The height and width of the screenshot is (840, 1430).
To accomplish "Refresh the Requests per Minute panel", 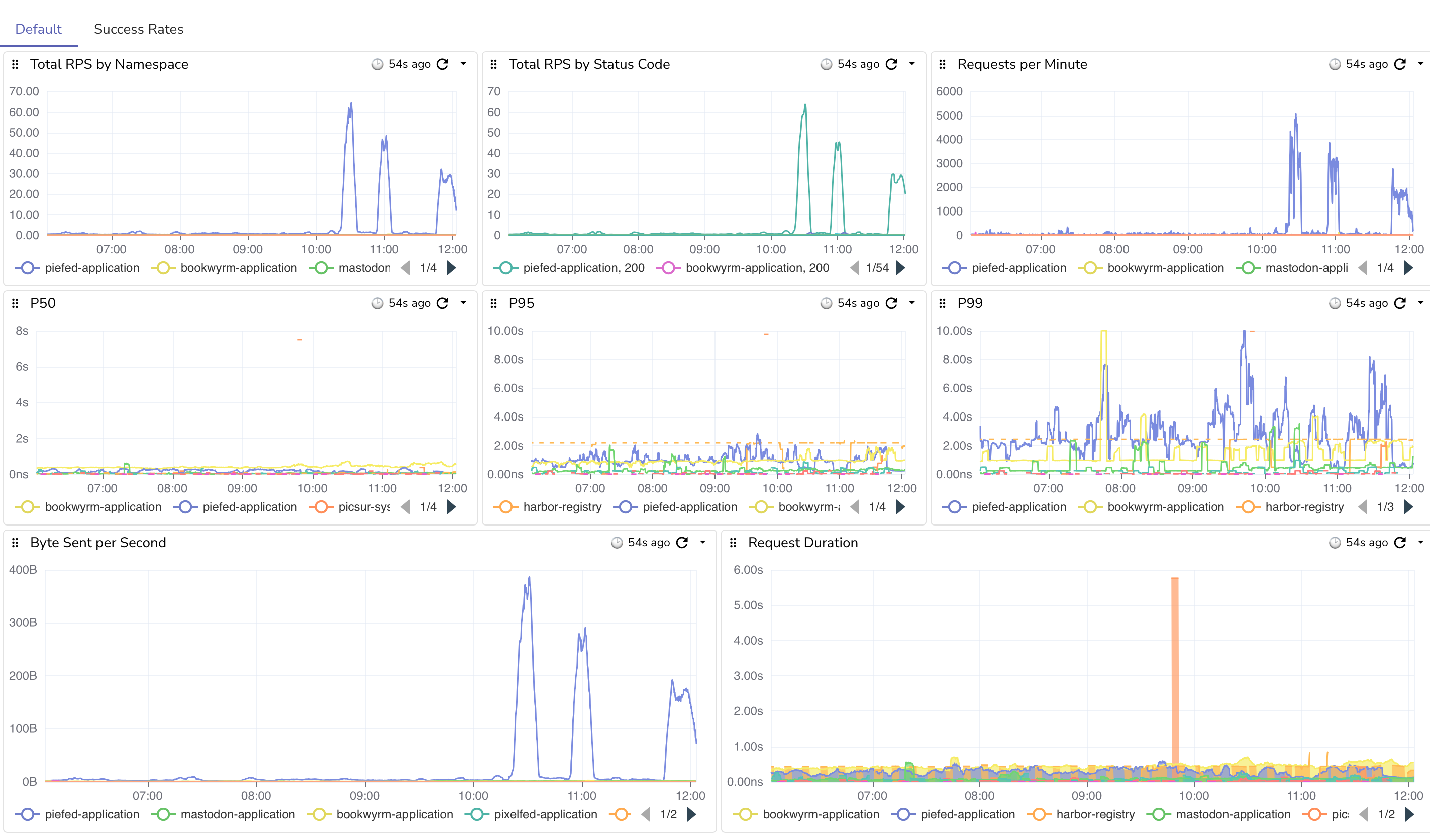I will (x=1400, y=64).
